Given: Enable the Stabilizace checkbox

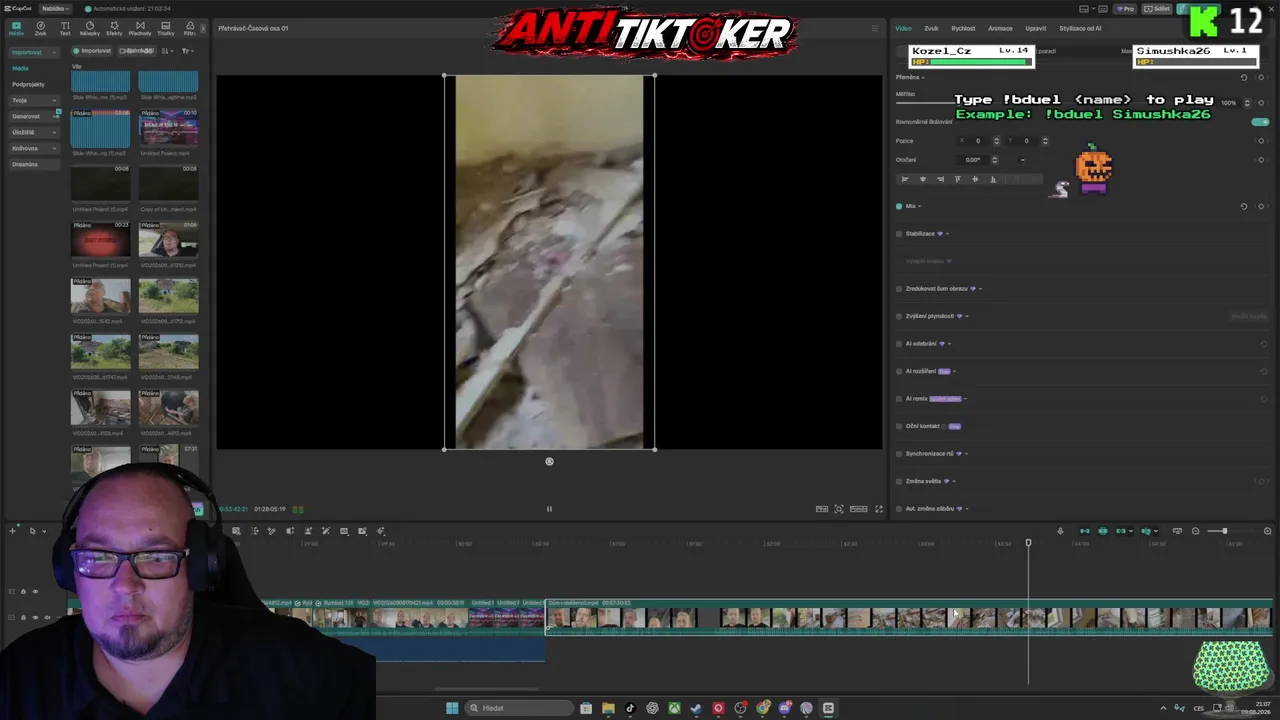Looking at the screenshot, I should click(x=899, y=234).
